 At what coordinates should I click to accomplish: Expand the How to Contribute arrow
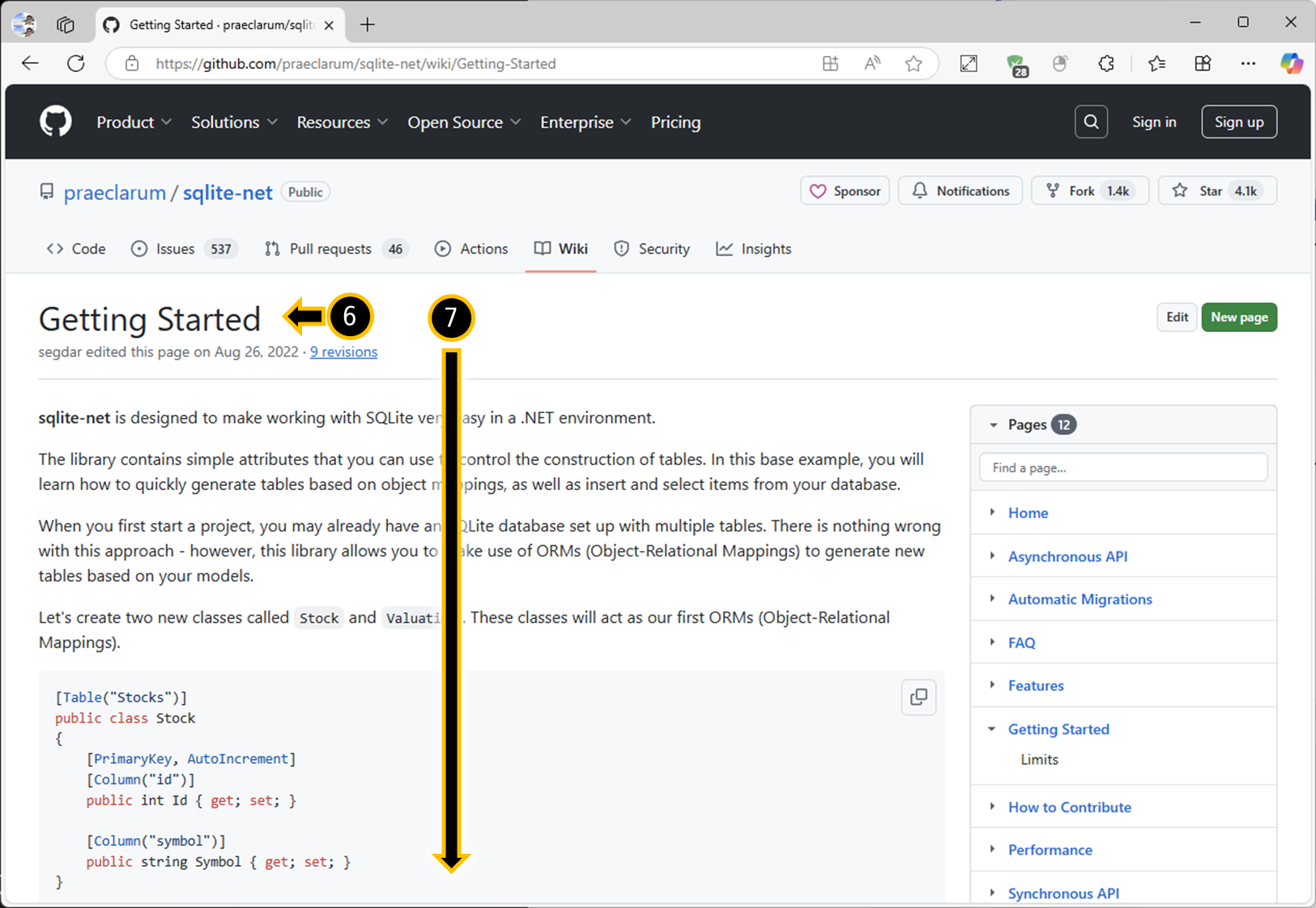coord(993,806)
